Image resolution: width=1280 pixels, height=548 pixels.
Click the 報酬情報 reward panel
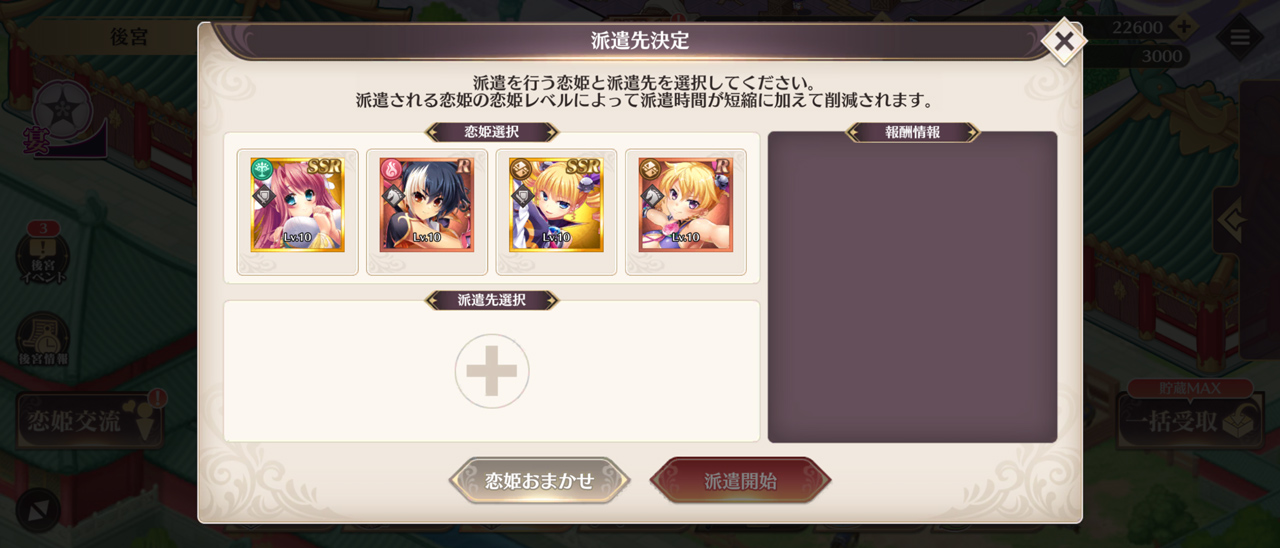click(912, 287)
